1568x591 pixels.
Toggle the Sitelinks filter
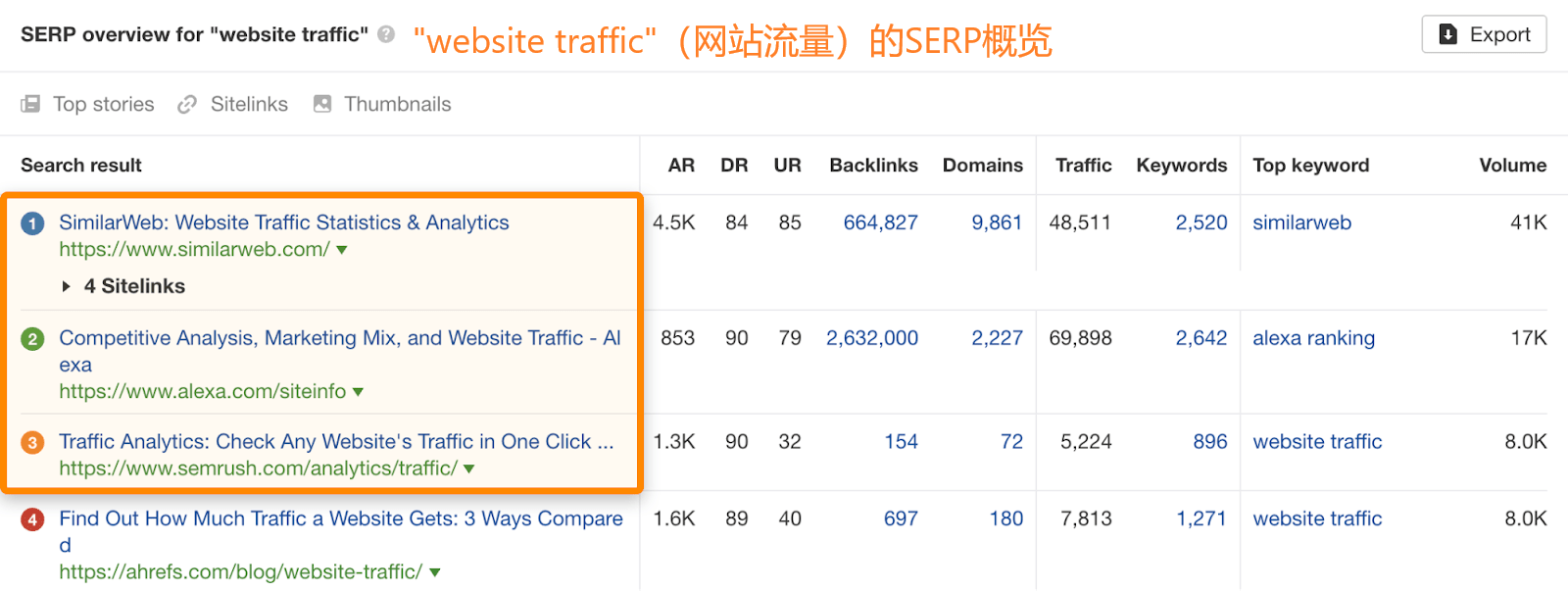[x=232, y=104]
